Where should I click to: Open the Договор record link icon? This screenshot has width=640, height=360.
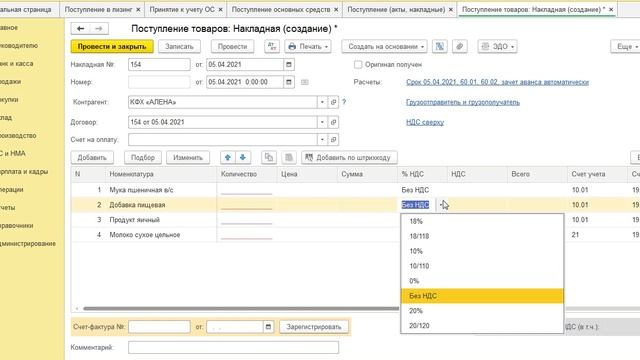tap(333, 122)
